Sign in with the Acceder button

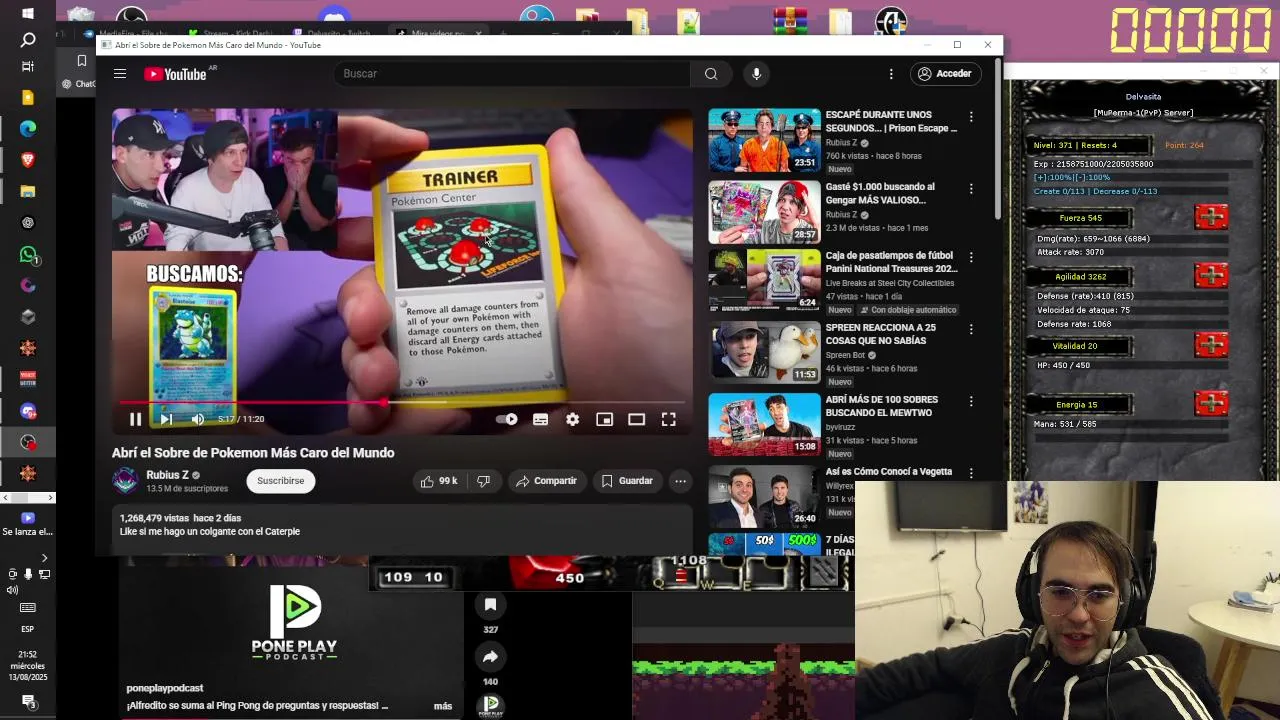pos(945,74)
